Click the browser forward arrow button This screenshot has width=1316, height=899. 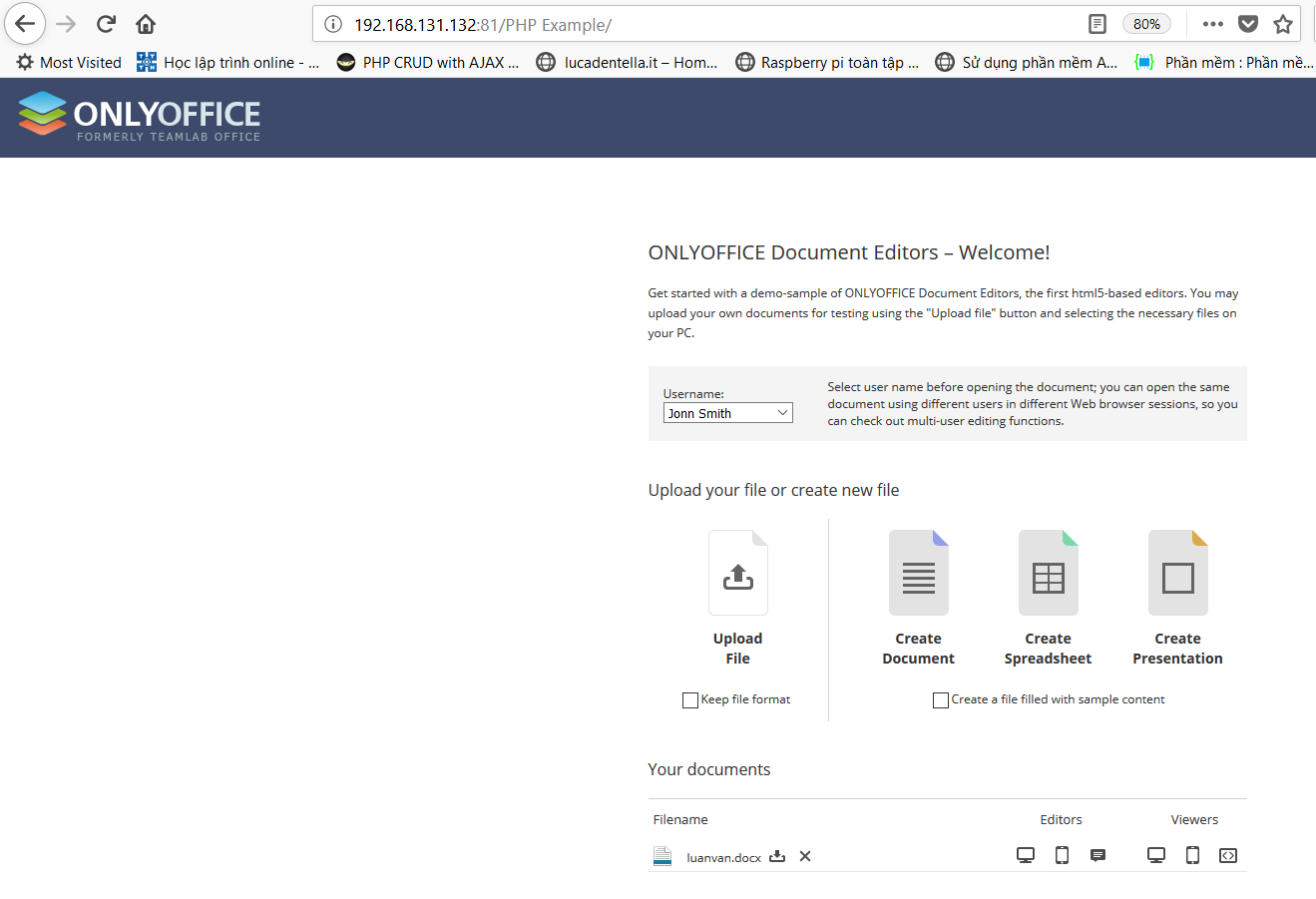tap(66, 24)
